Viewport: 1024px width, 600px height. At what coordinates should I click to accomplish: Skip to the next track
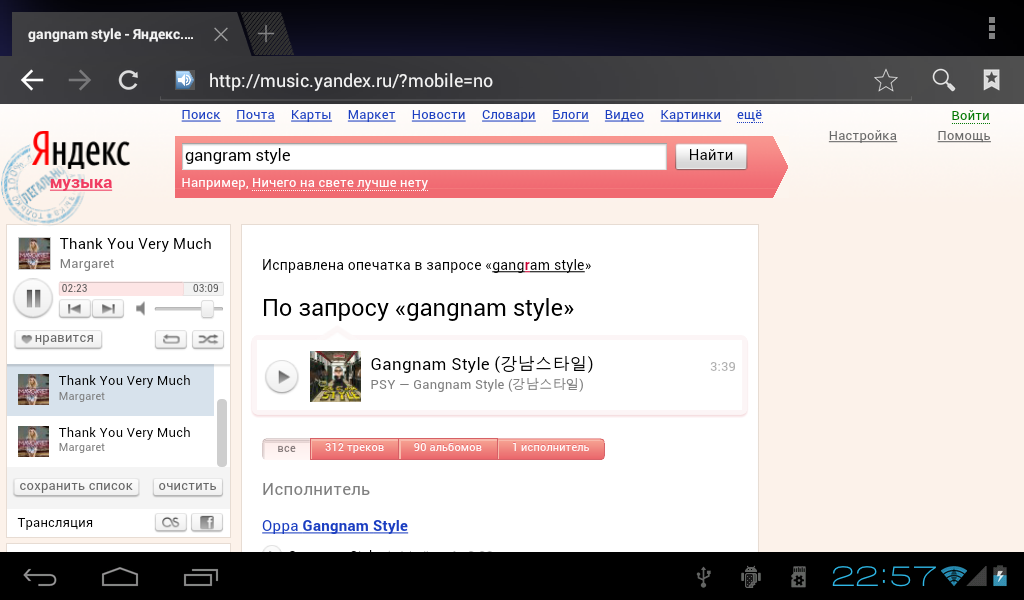pyautogui.click(x=108, y=309)
